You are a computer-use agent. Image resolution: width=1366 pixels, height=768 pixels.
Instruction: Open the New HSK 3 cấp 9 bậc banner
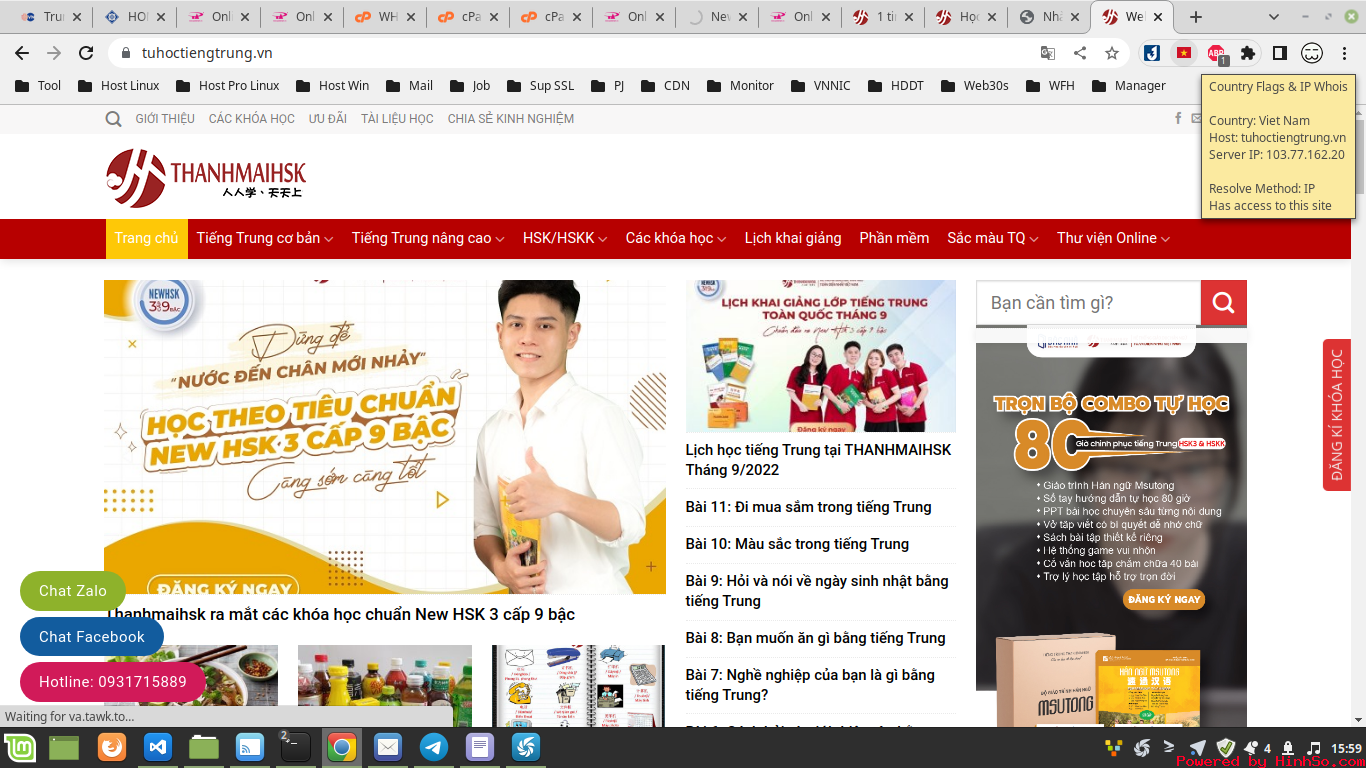pyautogui.click(x=385, y=437)
